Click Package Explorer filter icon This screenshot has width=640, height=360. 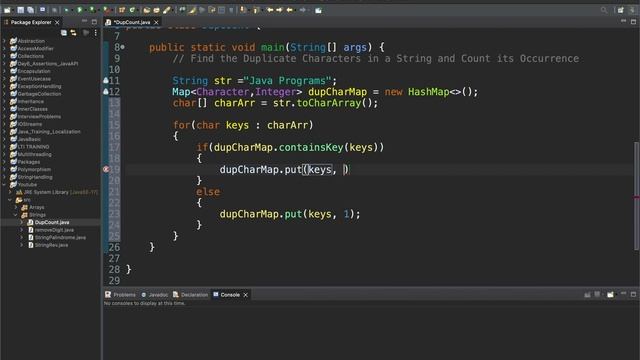coord(86,33)
